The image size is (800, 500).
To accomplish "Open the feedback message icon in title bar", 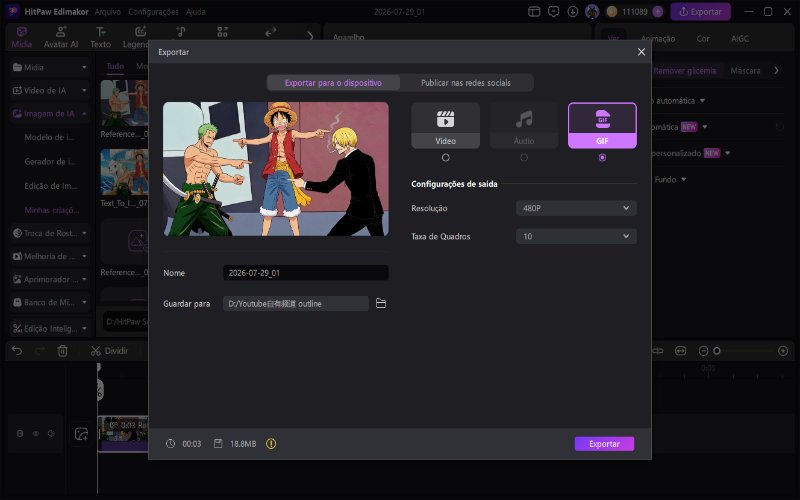I will coord(554,11).
